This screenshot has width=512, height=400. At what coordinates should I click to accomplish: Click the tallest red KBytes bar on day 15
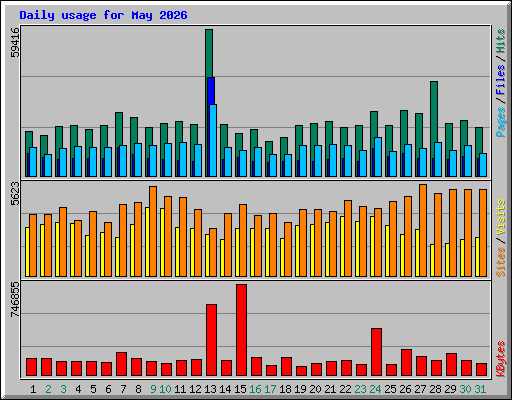241,330
